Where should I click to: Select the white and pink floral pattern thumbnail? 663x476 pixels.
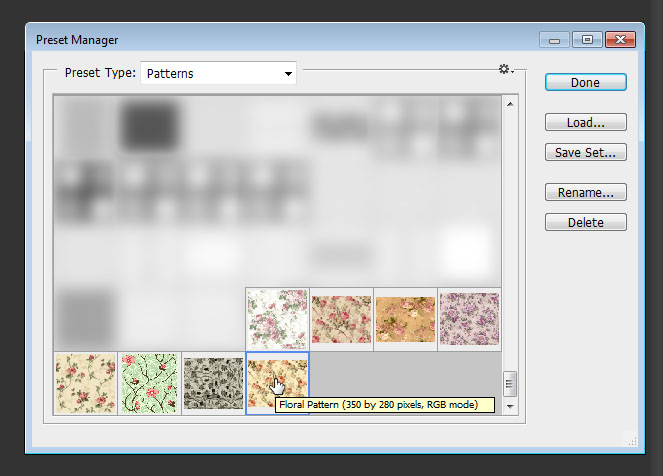[x=277, y=319]
